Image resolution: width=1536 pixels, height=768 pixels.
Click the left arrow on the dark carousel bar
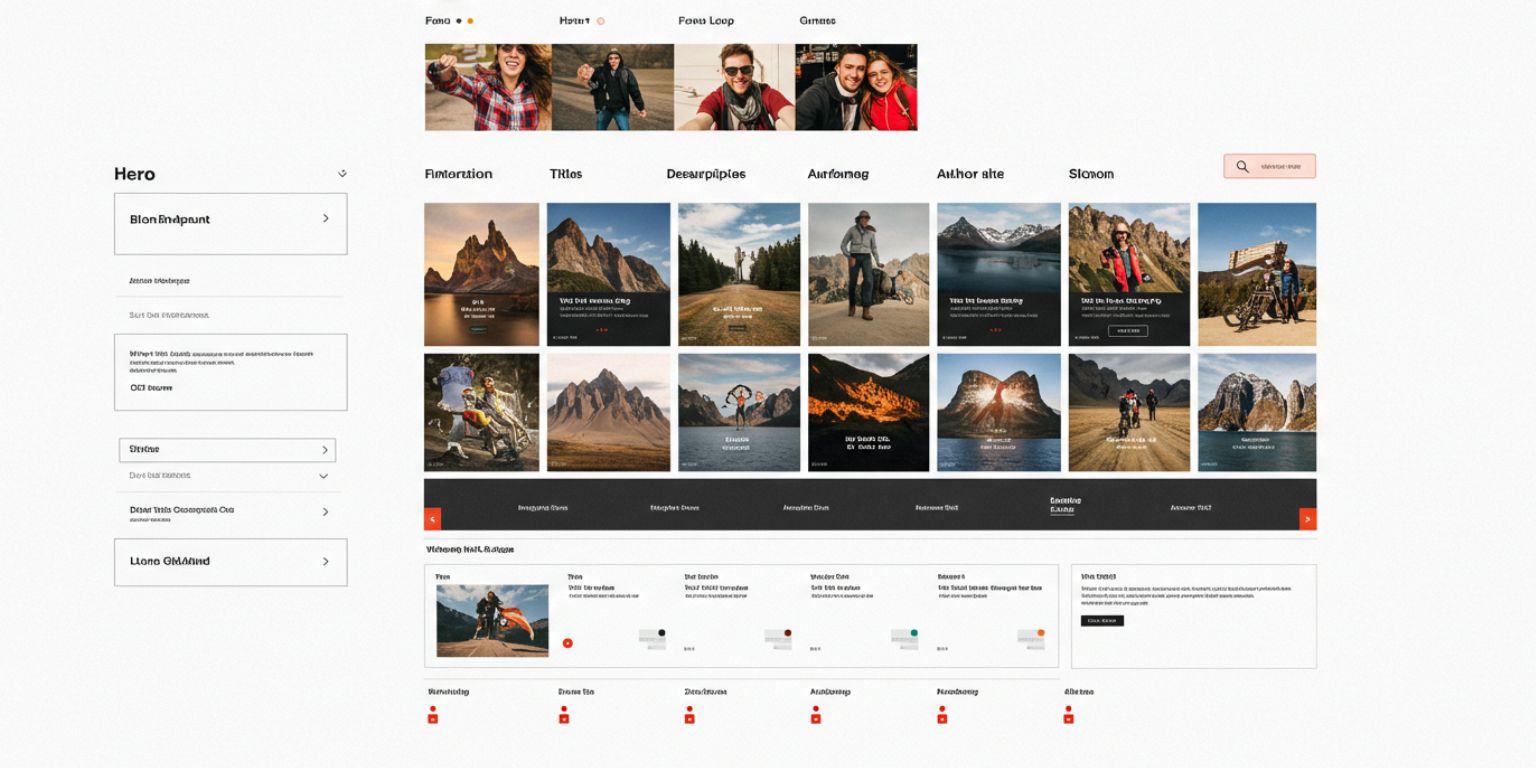click(x=431, y=519)
